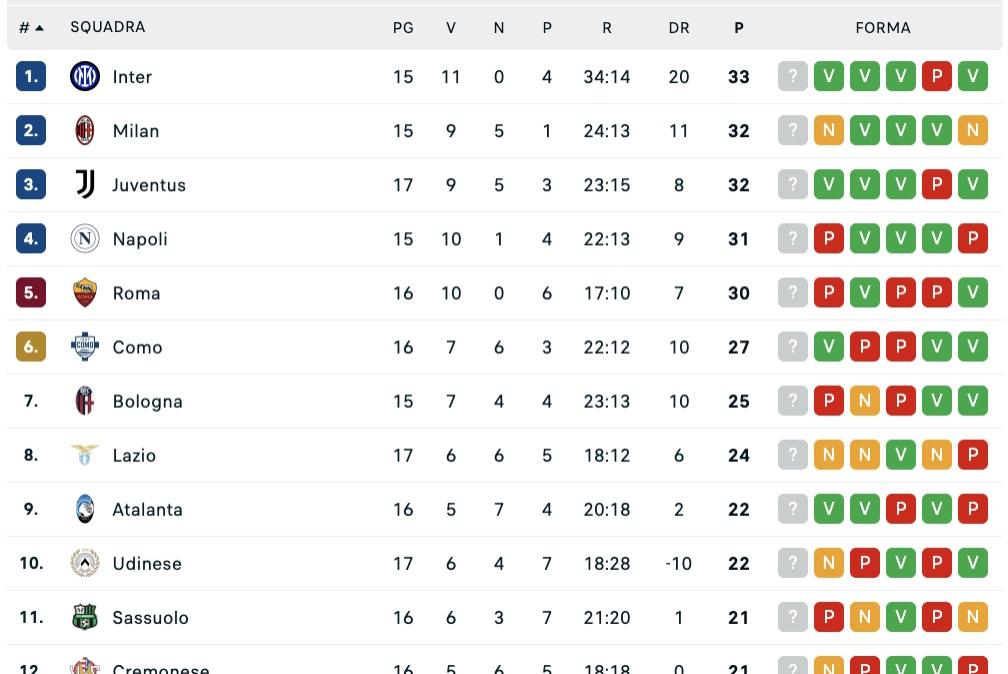Click Inter's upcoming match question badge
Viewport: 1008px width, 674px height.
pos(793,76)
